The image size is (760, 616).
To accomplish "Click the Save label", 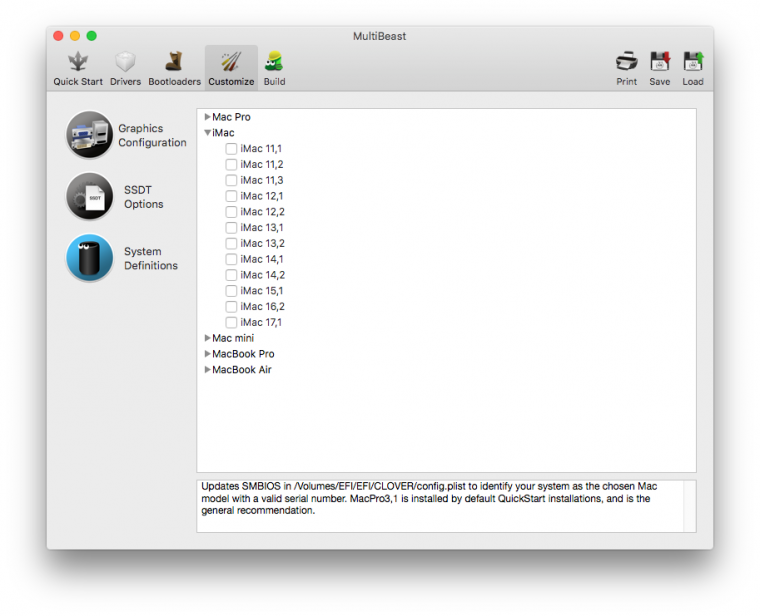I will (x=660, y=82).
